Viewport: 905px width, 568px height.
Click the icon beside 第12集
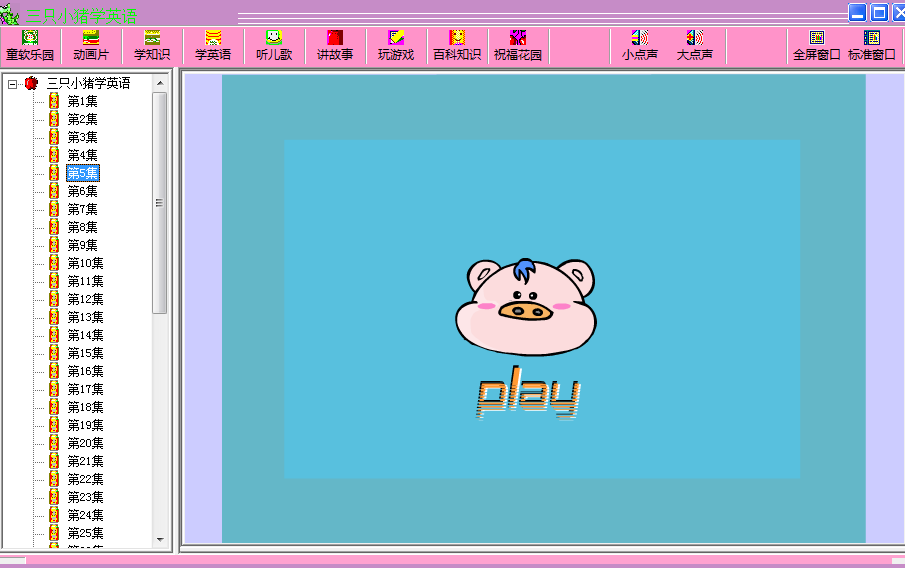click(x=54, y=299)
